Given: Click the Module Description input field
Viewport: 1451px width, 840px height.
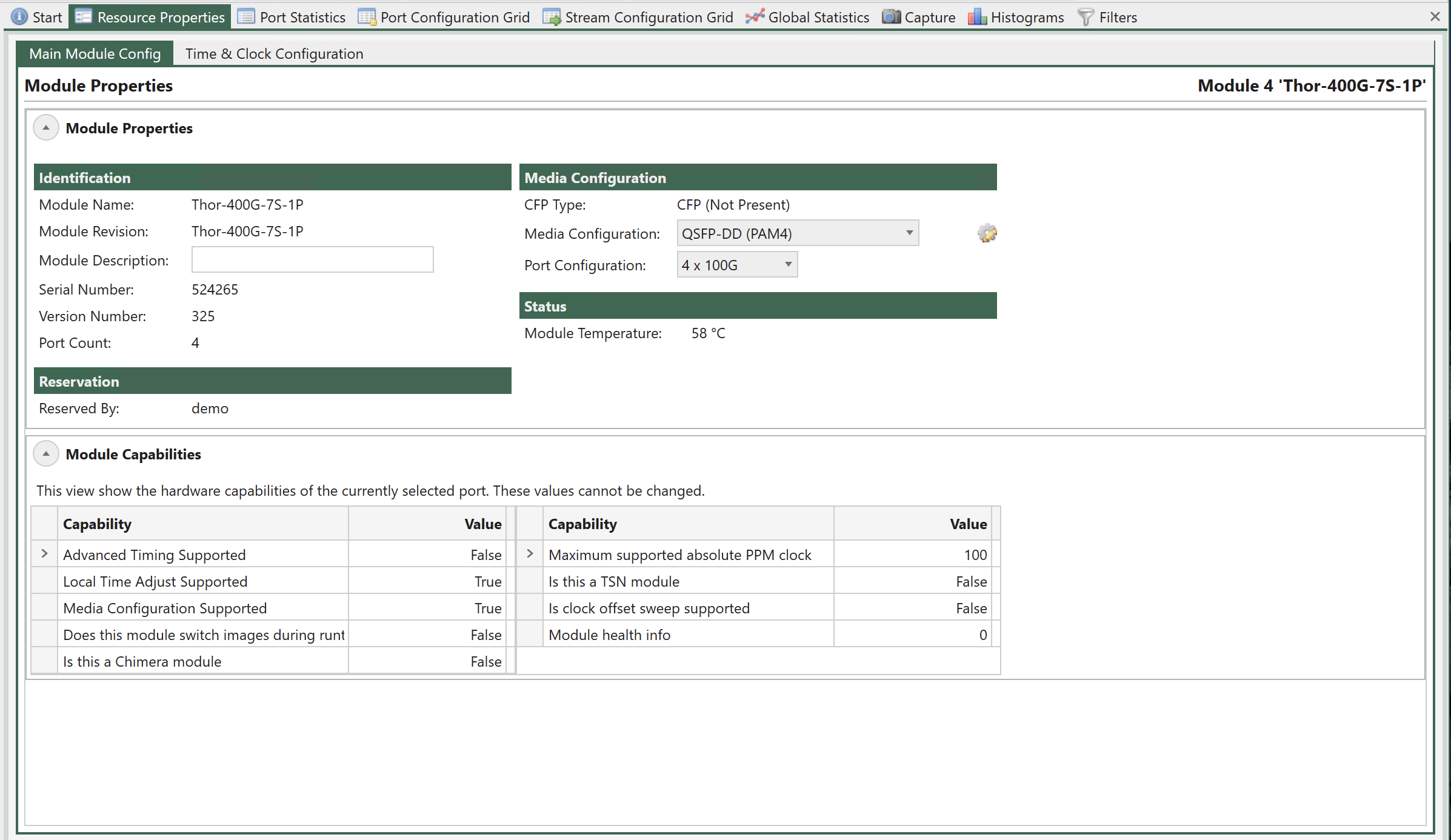Looking at the screenshot, I should point(312,260).
